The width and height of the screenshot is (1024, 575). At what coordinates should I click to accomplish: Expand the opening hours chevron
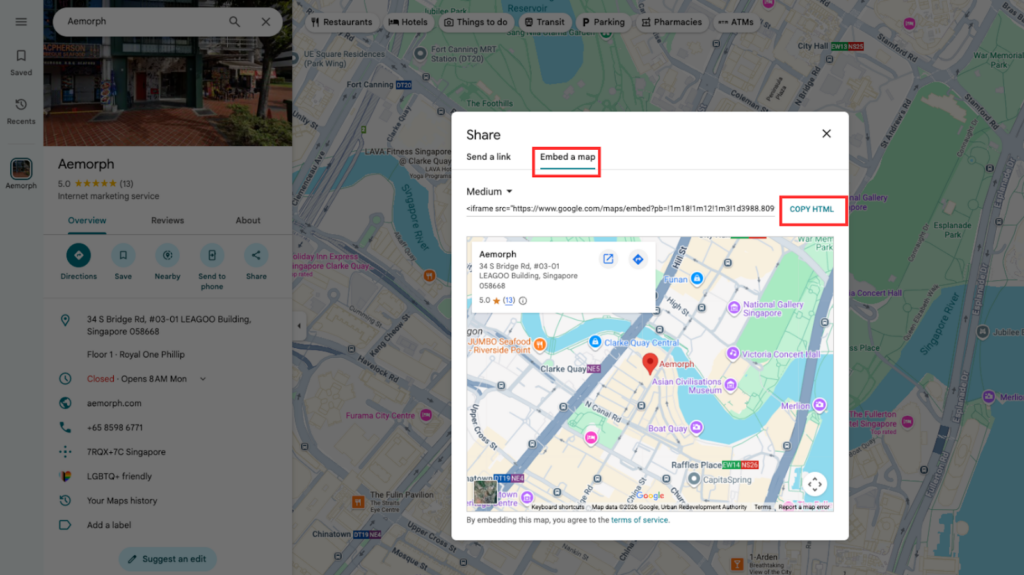202,379
